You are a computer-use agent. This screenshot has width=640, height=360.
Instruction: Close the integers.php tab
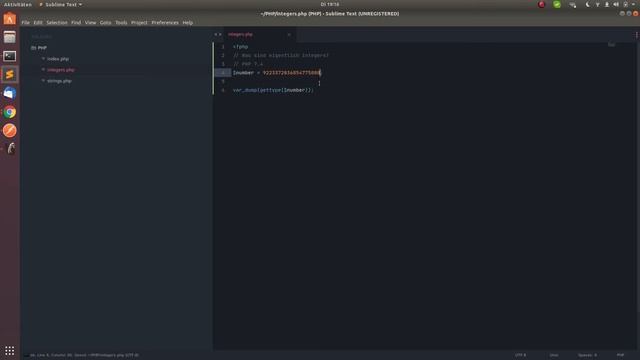[x=289, y=35]
